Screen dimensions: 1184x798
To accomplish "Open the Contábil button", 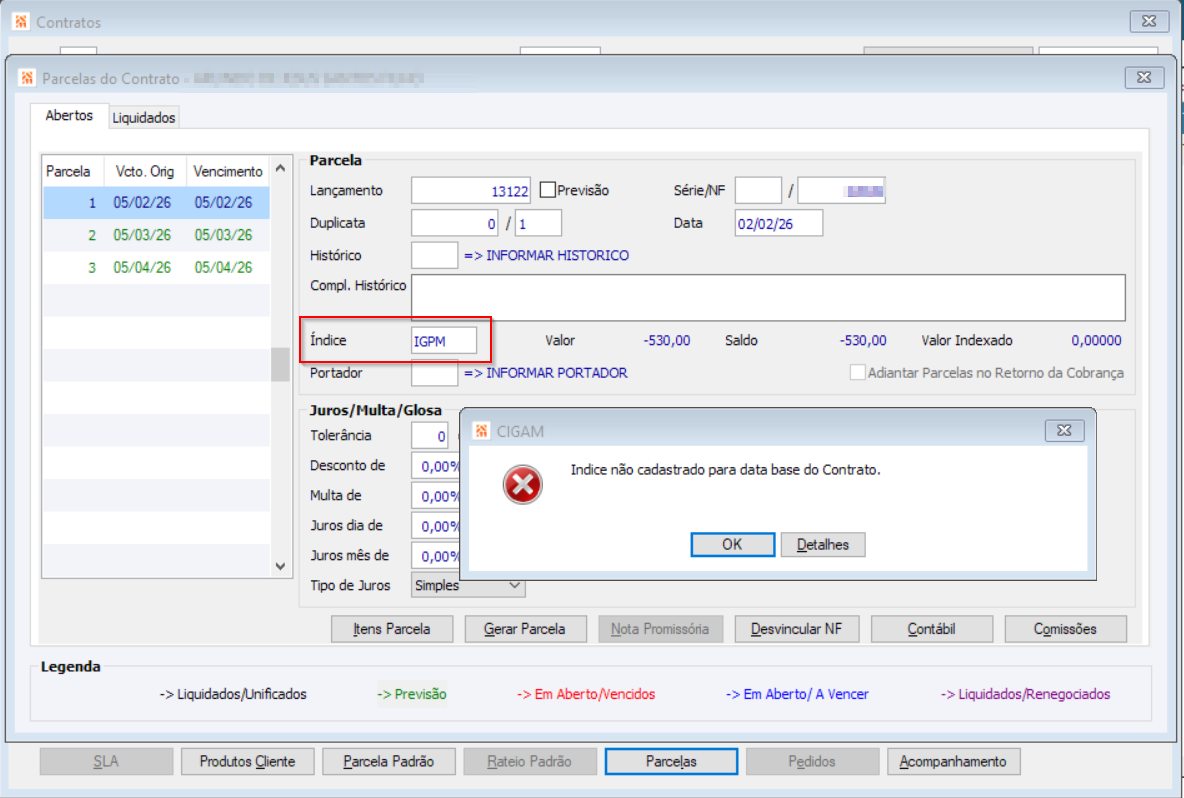I will (931, 629).
